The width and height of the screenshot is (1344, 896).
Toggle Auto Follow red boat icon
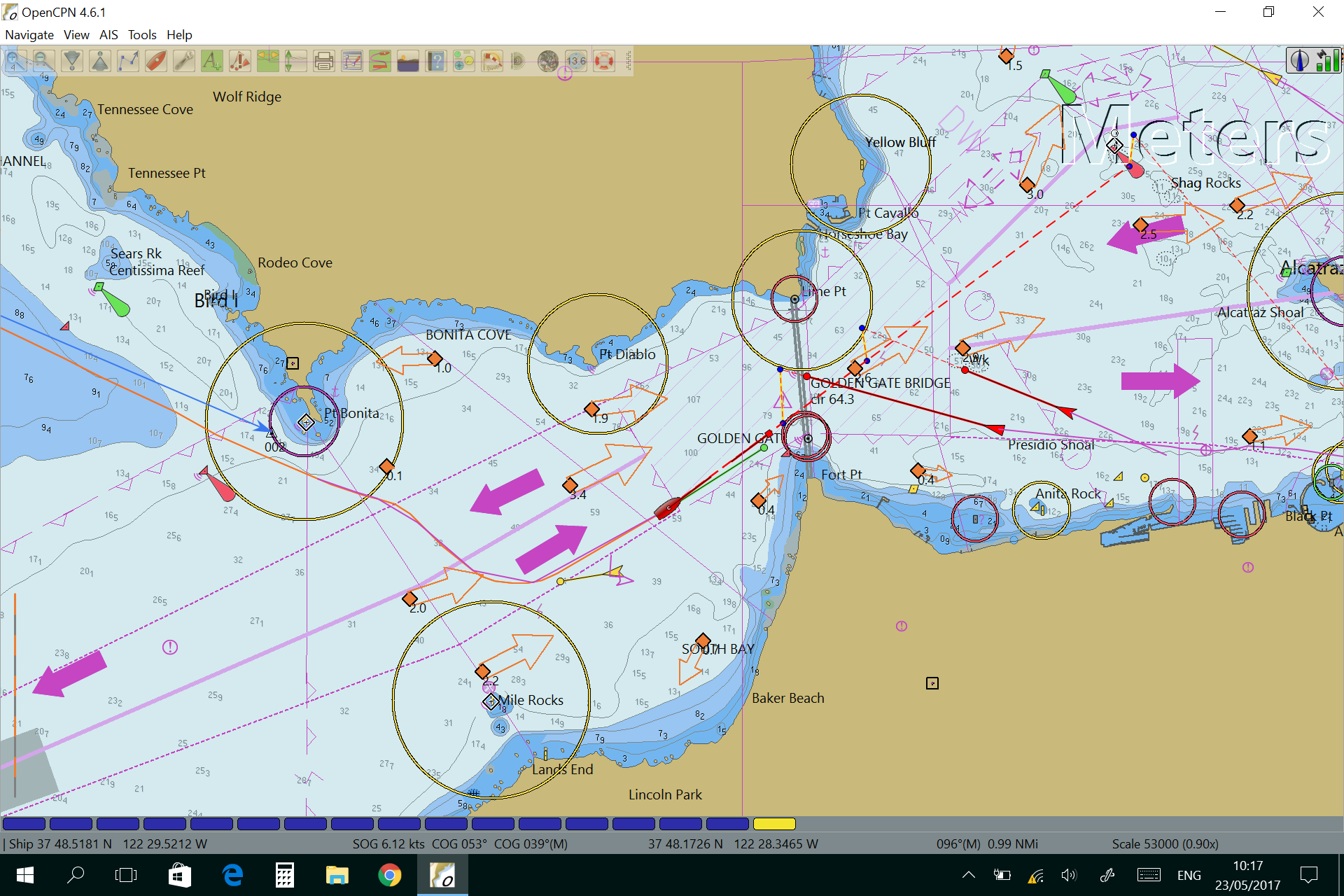pyautogui.click(x=155, y=62)
